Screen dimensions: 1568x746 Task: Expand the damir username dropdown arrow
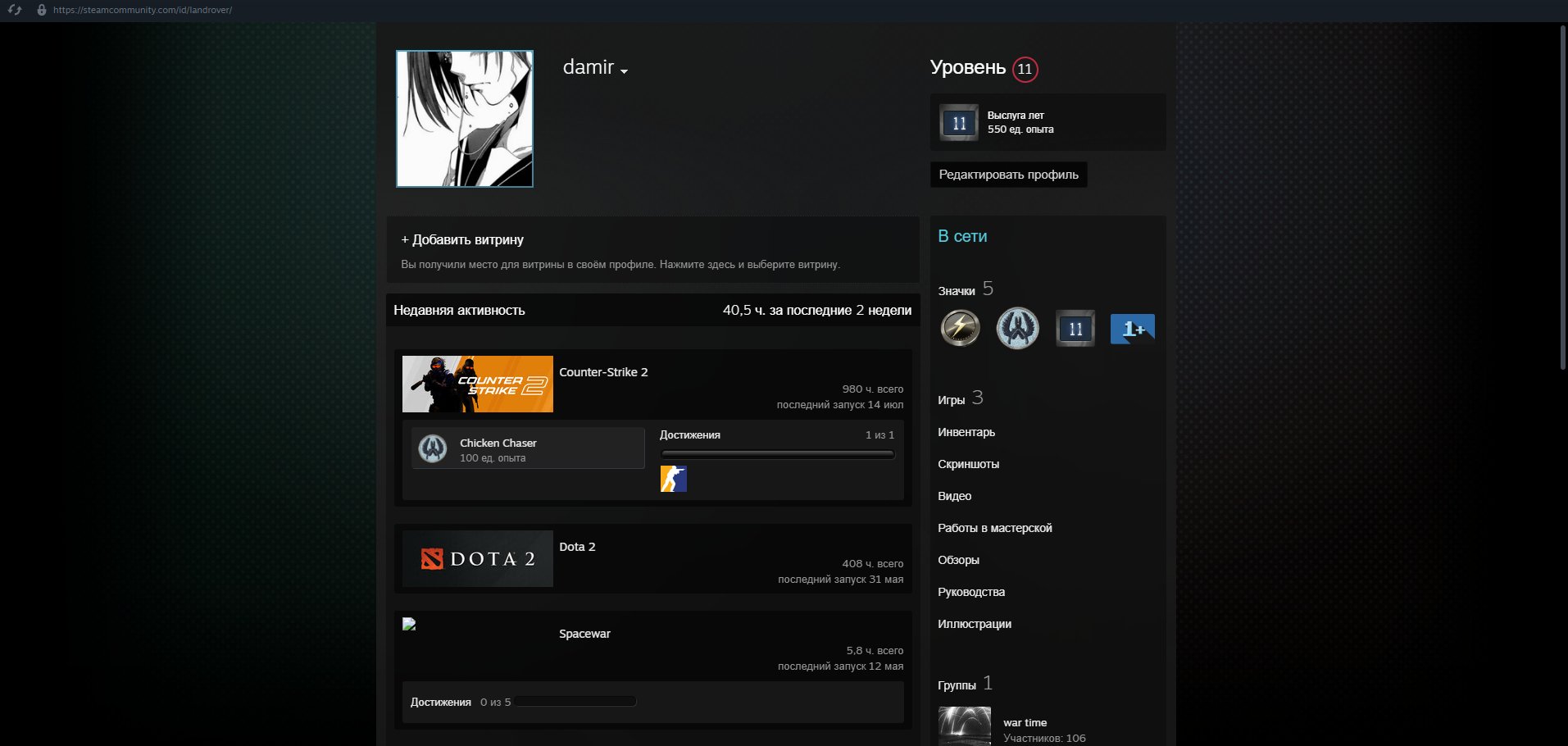(624, 71)
